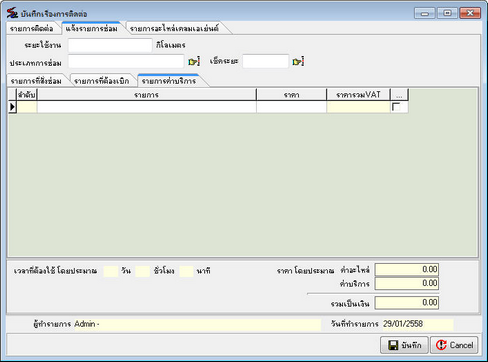Switch to the รายการที่สั่งซ่อม sub-tab
488x362 pixels.
tap(36, 81)
